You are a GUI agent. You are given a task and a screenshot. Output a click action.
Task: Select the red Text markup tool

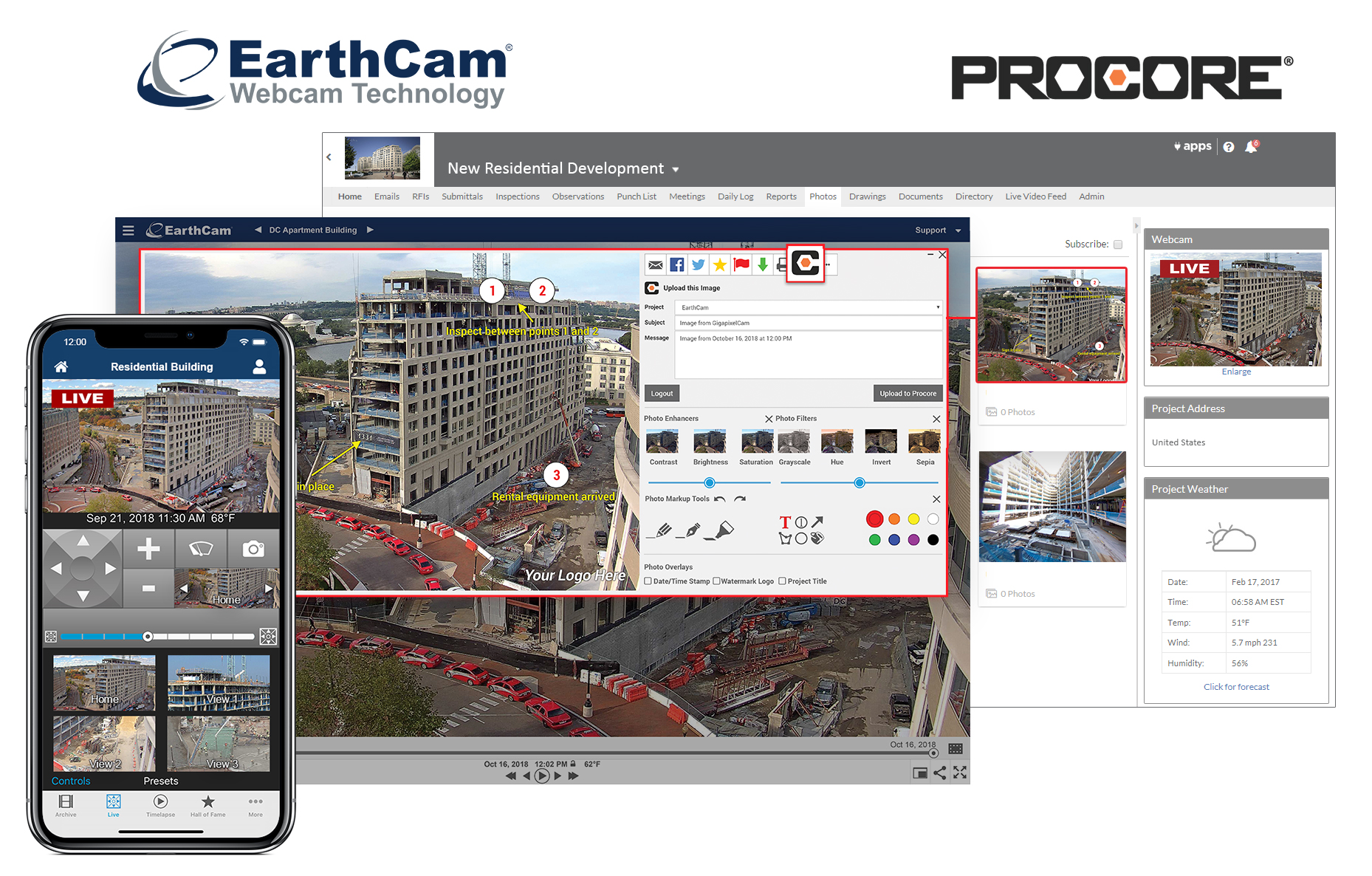[x=785, y=522]
